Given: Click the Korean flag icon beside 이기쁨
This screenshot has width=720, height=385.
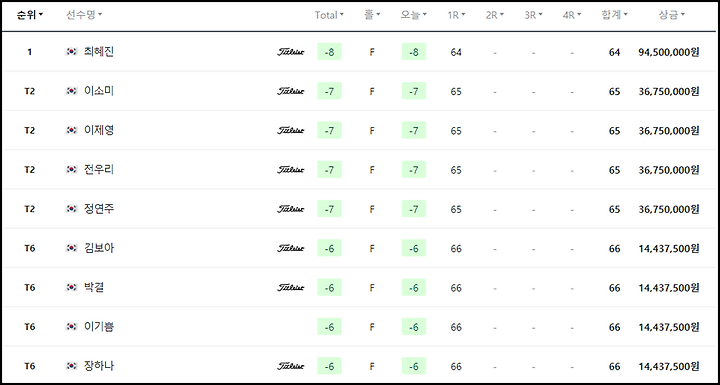Looking at the screenshot, I should 71,327.
